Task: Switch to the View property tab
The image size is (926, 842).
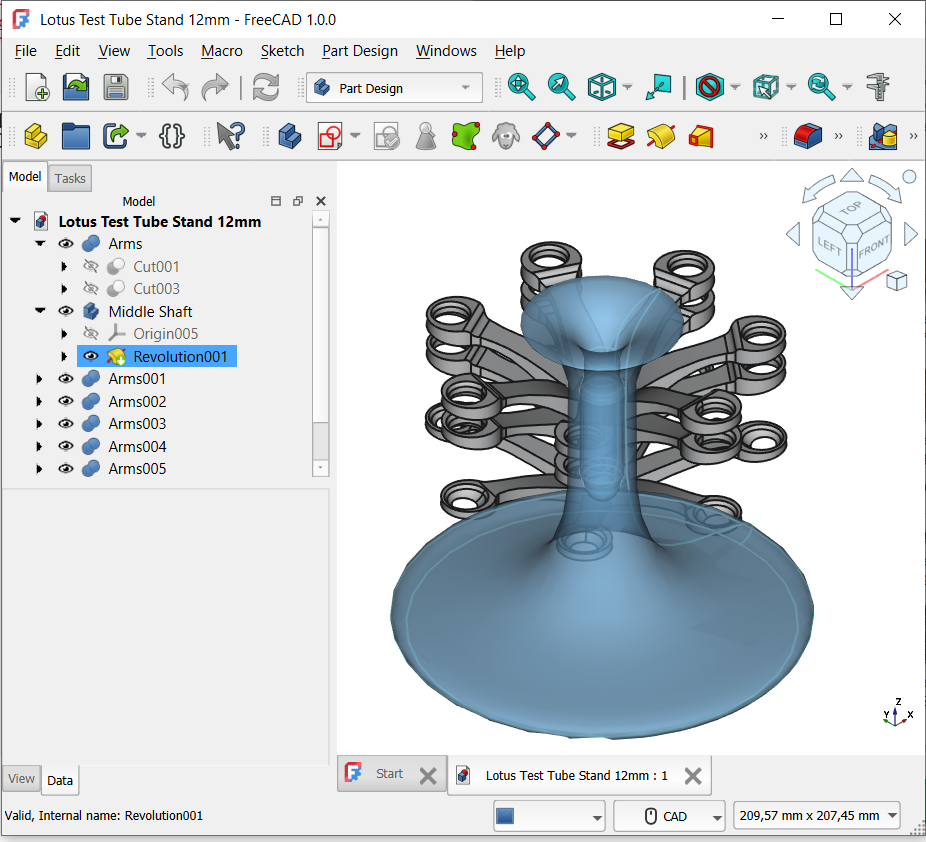Action: pos(21,779)
